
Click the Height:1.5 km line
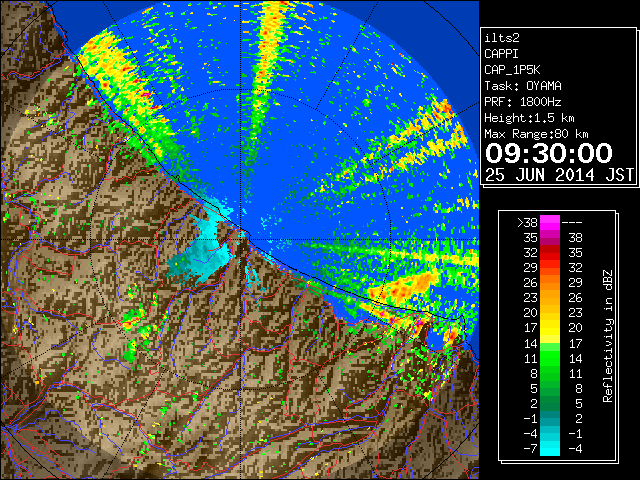[529, 118]
